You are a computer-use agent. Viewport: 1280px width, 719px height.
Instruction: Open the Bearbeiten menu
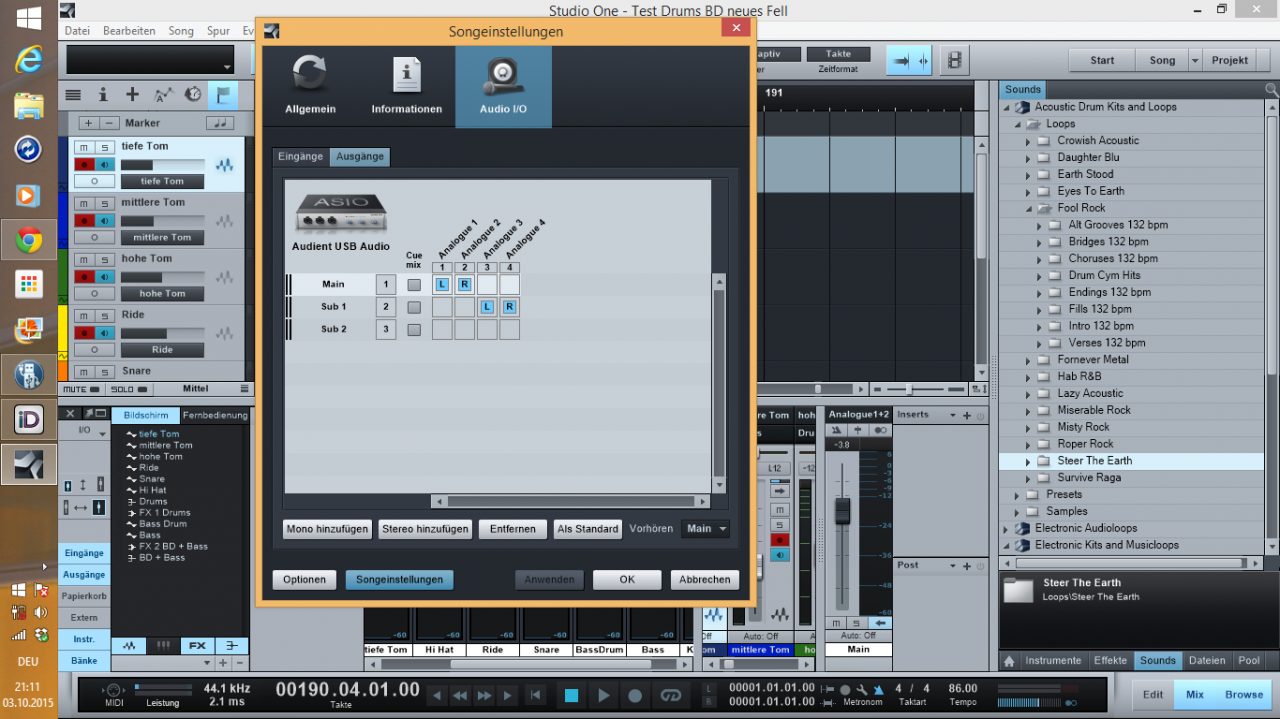129,31
